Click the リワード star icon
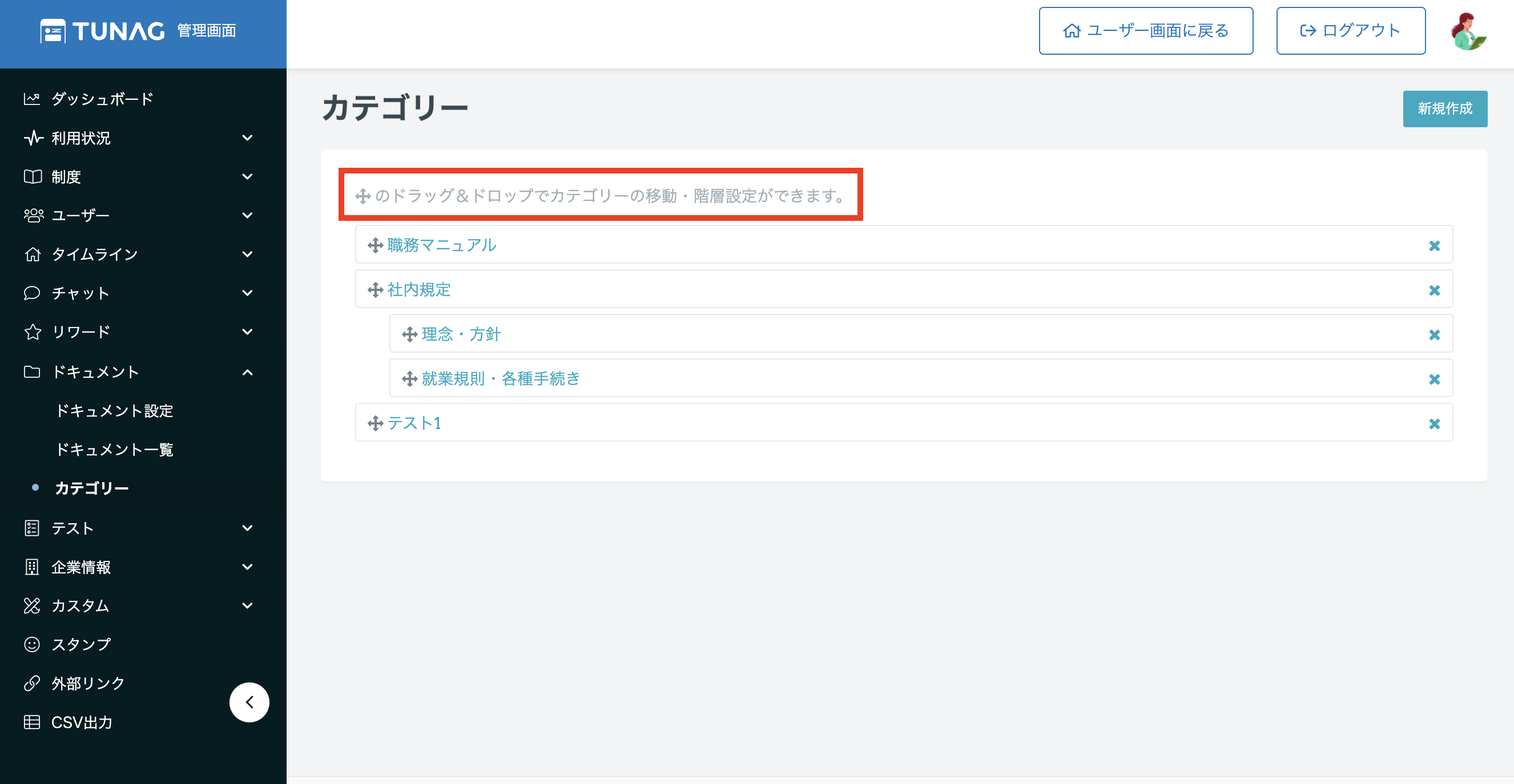The width and height of the screenshot is (1514, 784). point(33,332)
